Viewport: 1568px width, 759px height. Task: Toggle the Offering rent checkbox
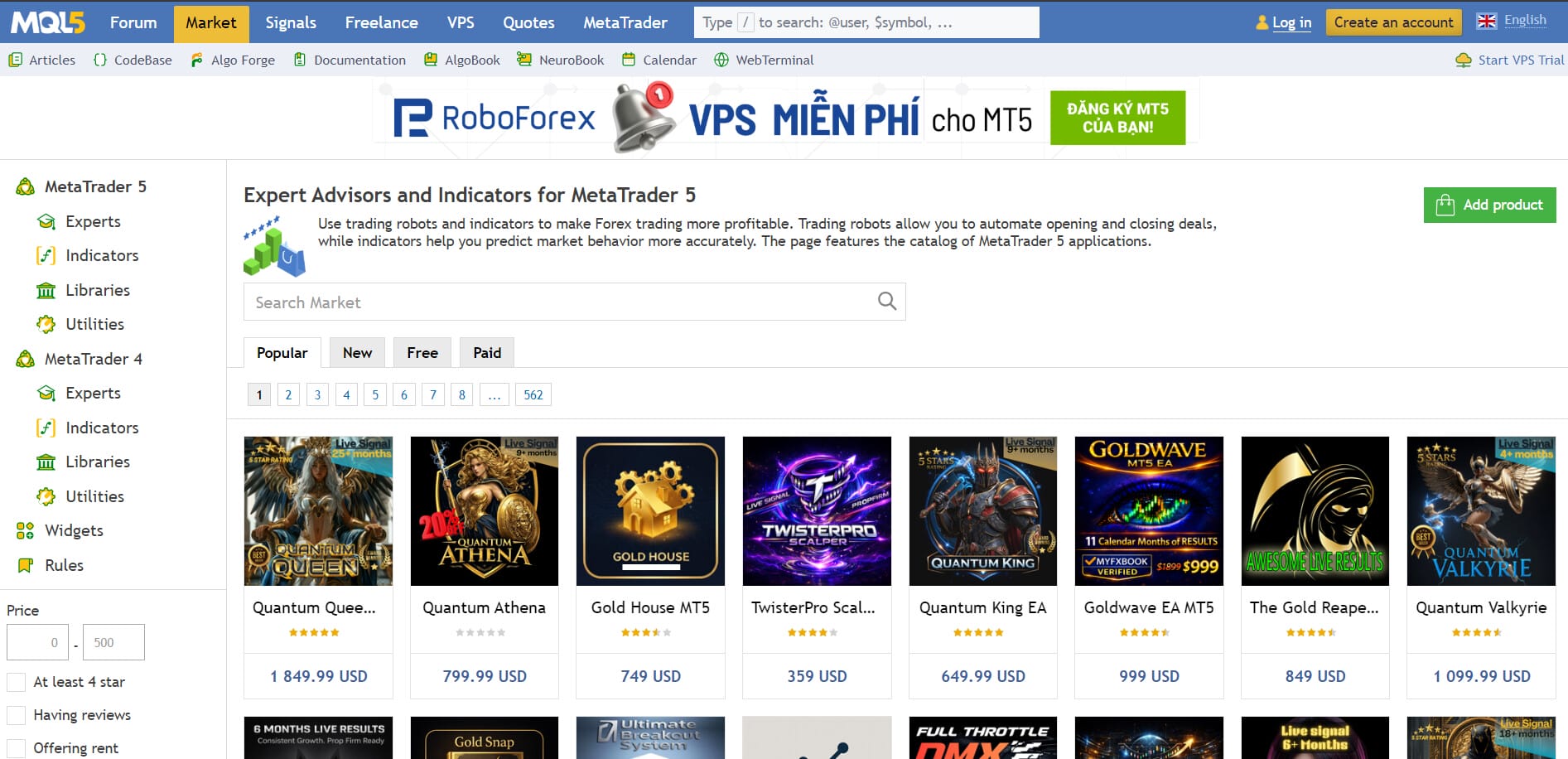(17, 748)
